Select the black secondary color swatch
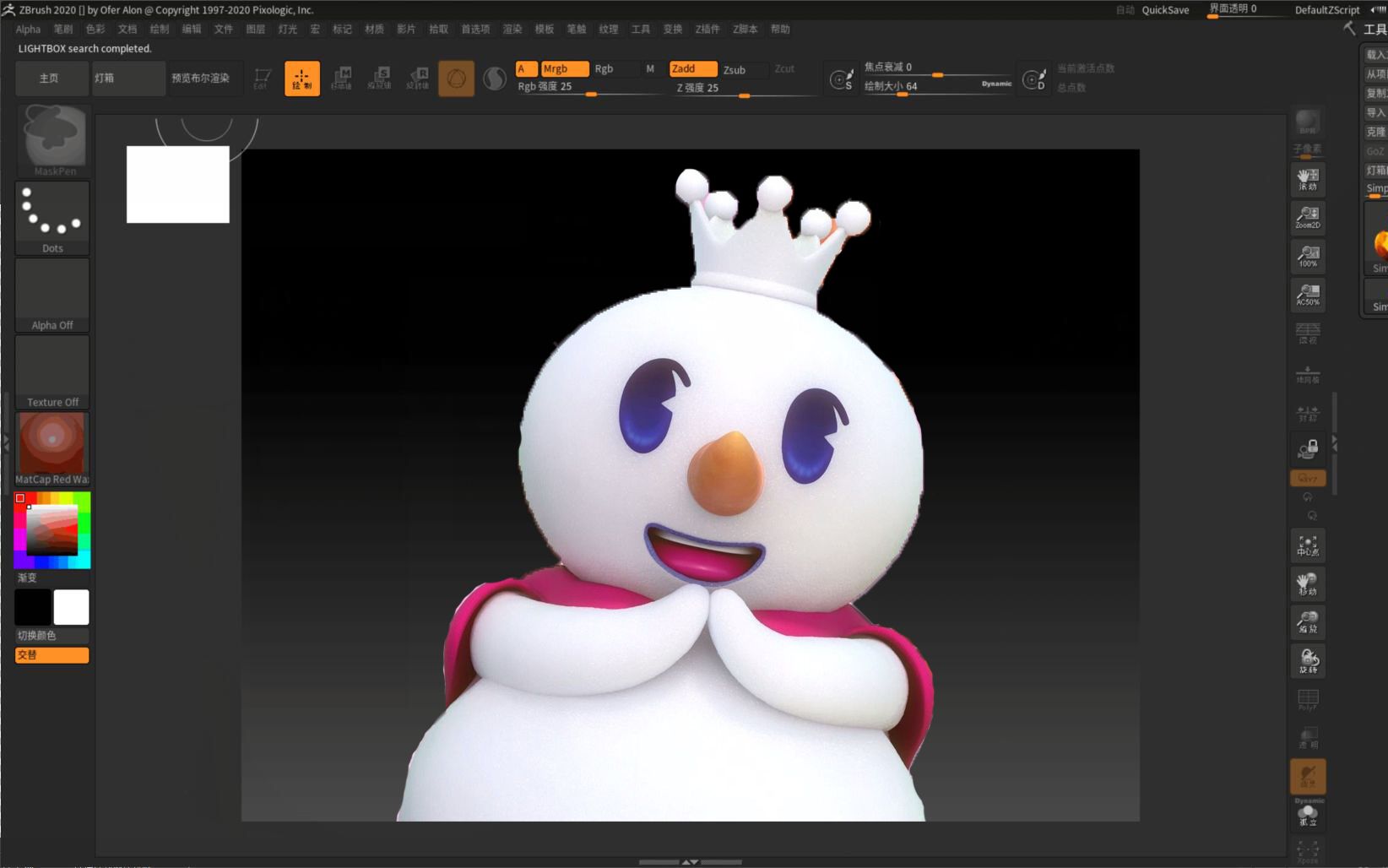This screenshot has width=1388, height=868. [33, 607]
